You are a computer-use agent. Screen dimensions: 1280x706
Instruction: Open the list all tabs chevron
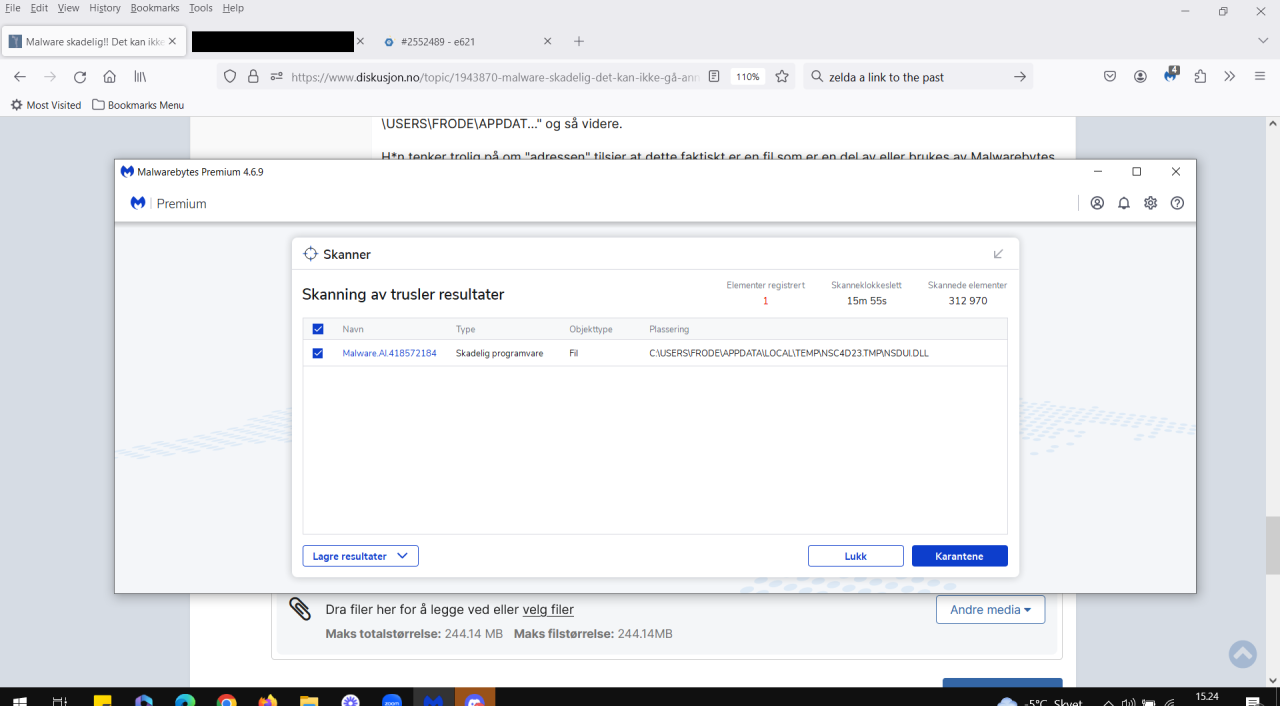pyautogui.click(x=1263, y=41)
